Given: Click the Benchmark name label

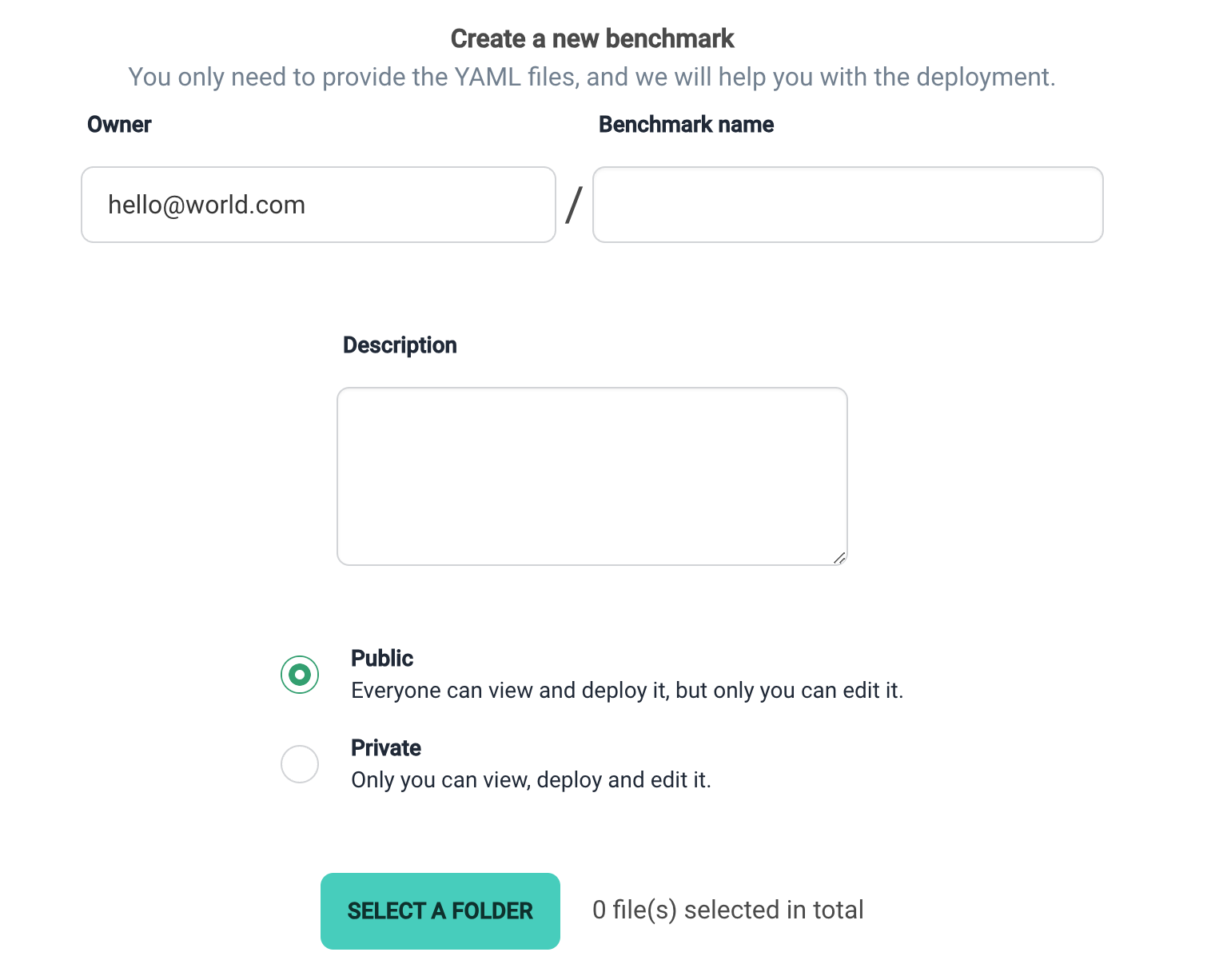Looking at the screenshot, I should pos(686,125).
